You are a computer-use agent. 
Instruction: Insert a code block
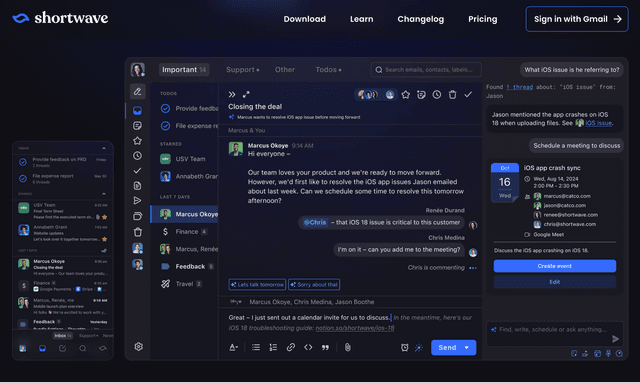tap(308, 347)
